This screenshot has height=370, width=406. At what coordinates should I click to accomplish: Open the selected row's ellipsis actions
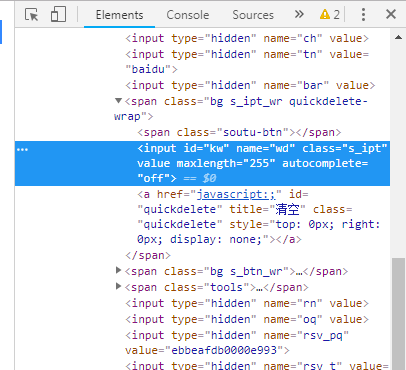22,149
